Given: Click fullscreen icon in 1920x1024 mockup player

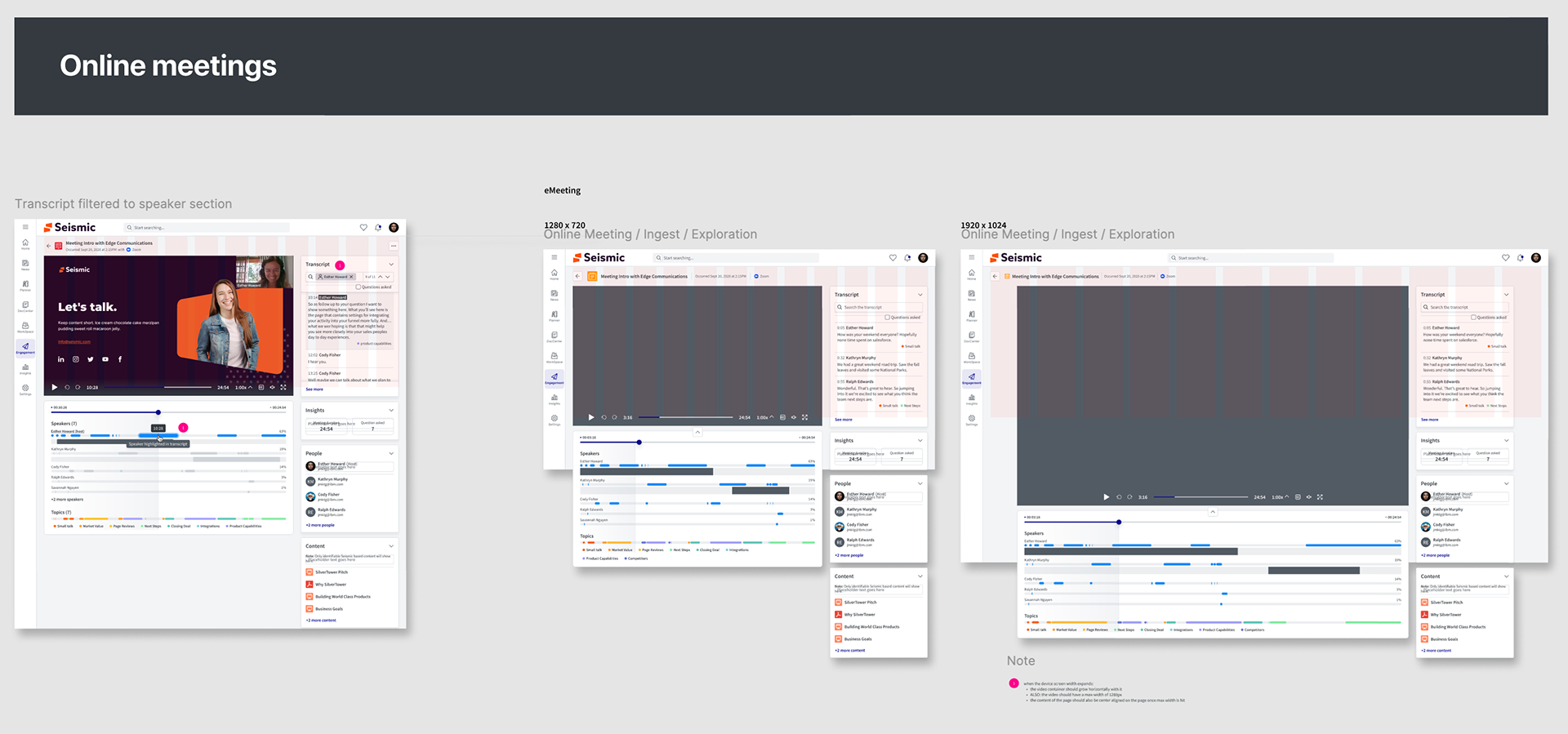Looking at the screenshot, I should [1320, 496].
